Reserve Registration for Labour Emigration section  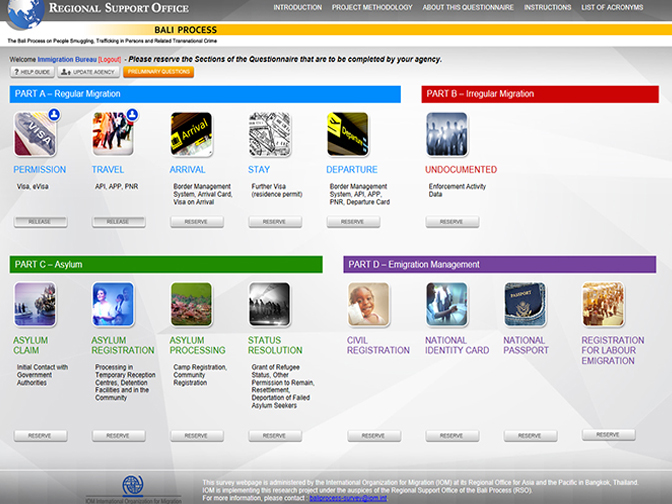pos(609,435)
